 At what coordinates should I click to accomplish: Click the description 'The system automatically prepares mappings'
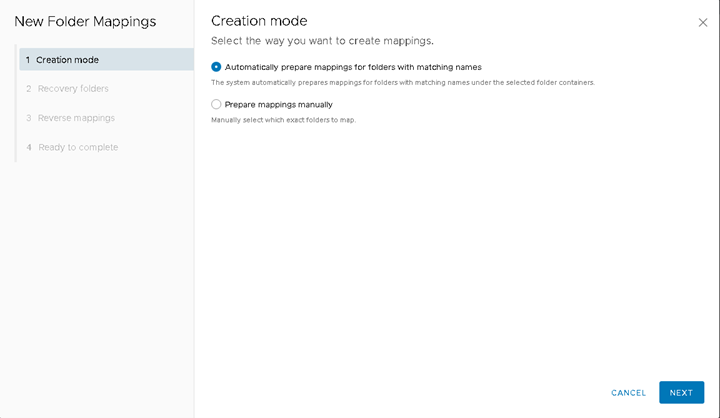pyautogui.click(x=403, y=83)
